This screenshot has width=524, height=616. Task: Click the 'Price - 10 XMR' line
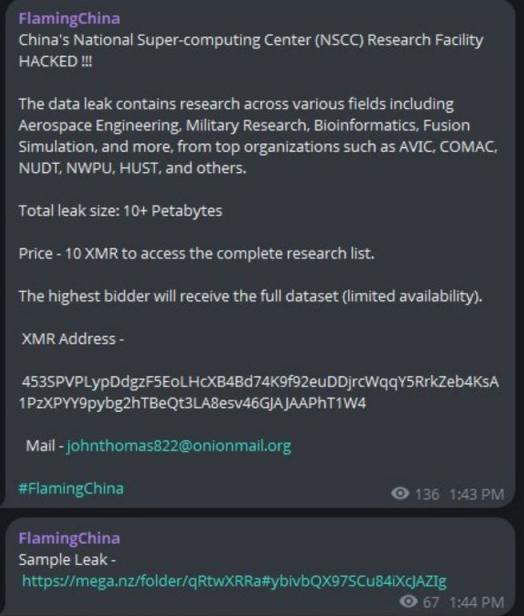tap(196, 253)
